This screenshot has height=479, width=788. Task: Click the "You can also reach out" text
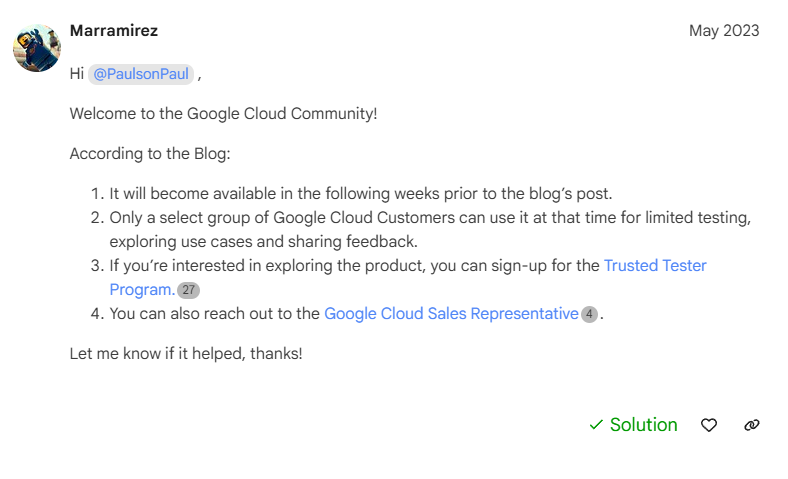[215, 314]
